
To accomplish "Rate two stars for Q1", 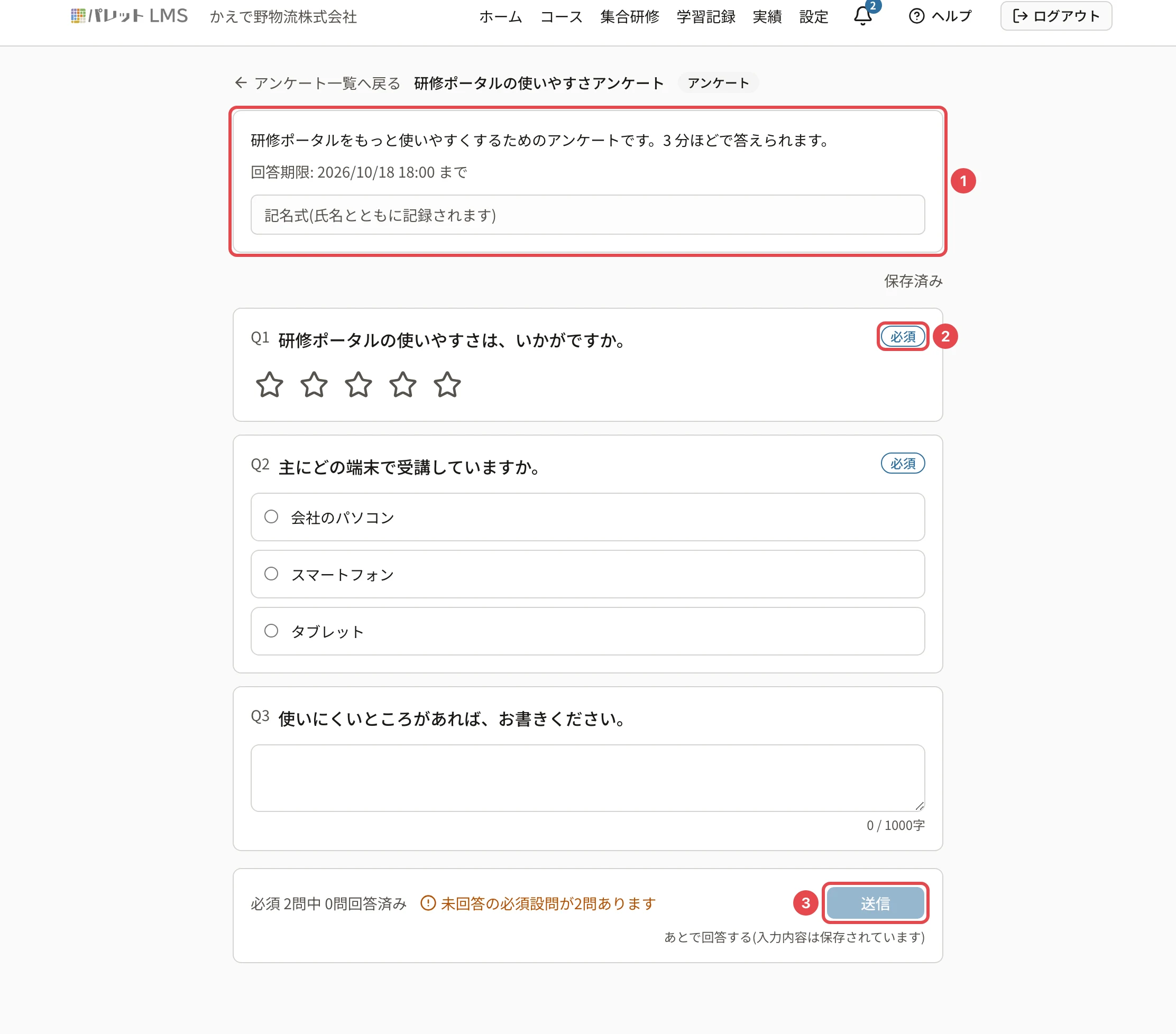I will click(x=314, y=385).
